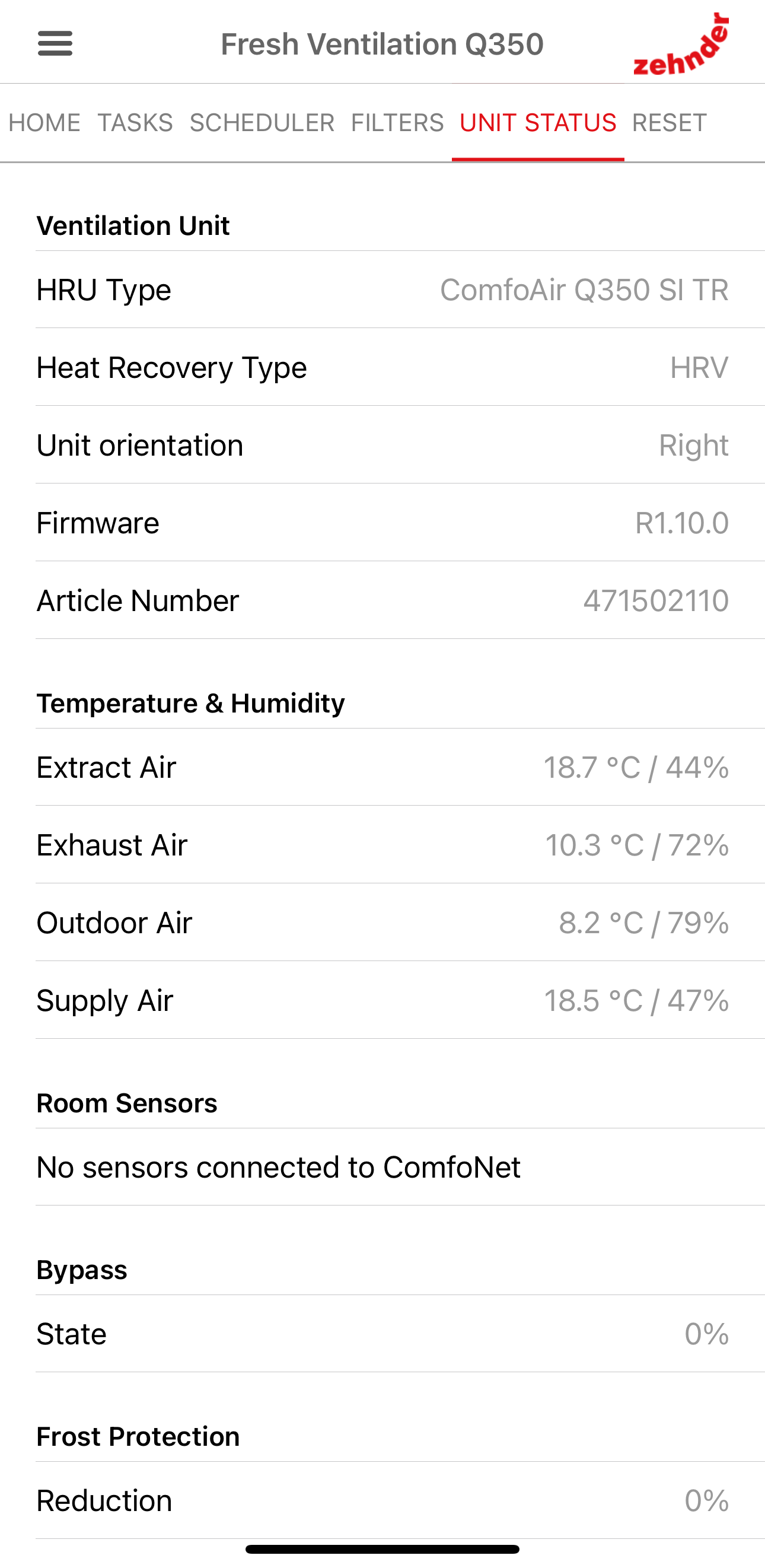
Task: Tap the HRU Type row
Action: coord(382,290)
